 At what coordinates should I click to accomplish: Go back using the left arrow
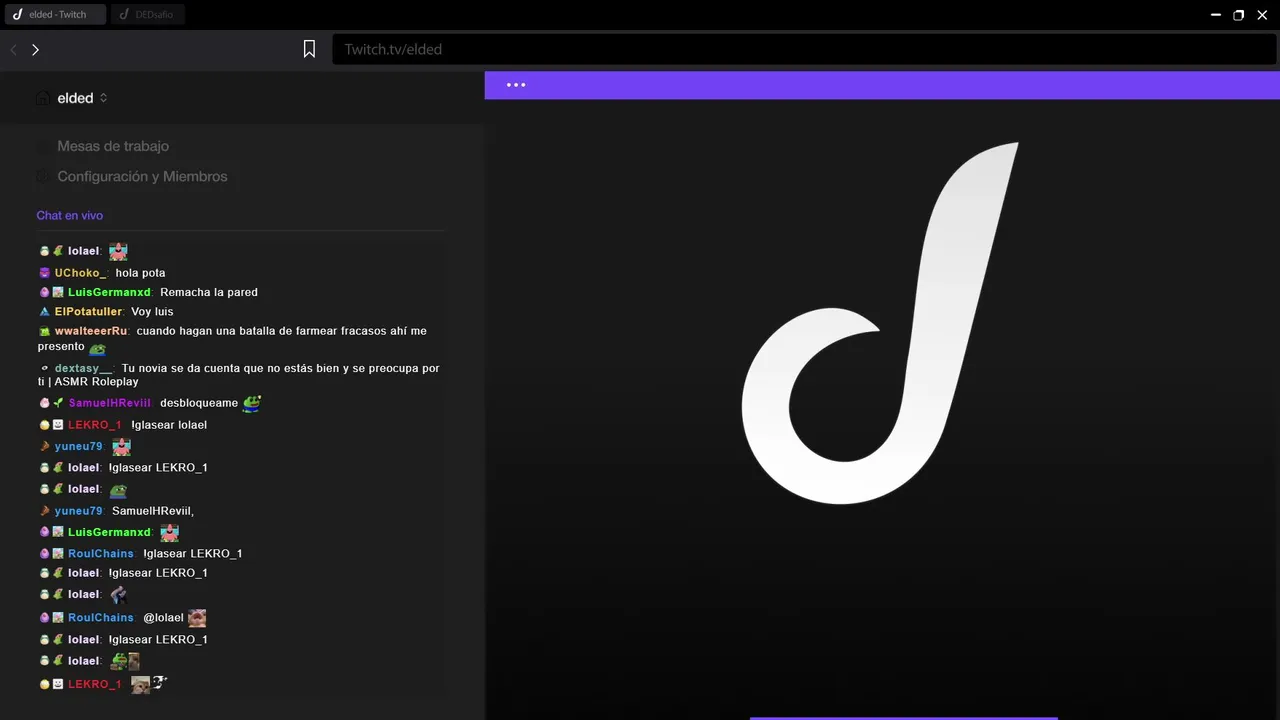coord(14,49)
